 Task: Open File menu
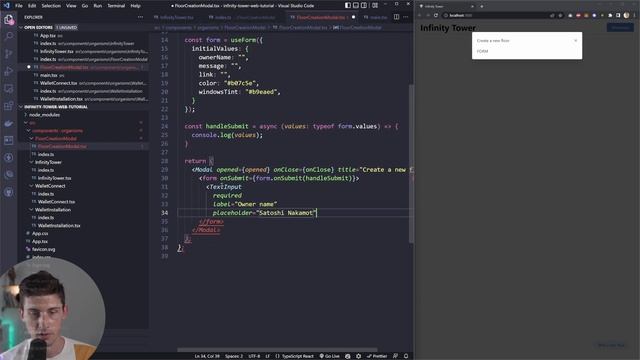(x=19, y=6)
